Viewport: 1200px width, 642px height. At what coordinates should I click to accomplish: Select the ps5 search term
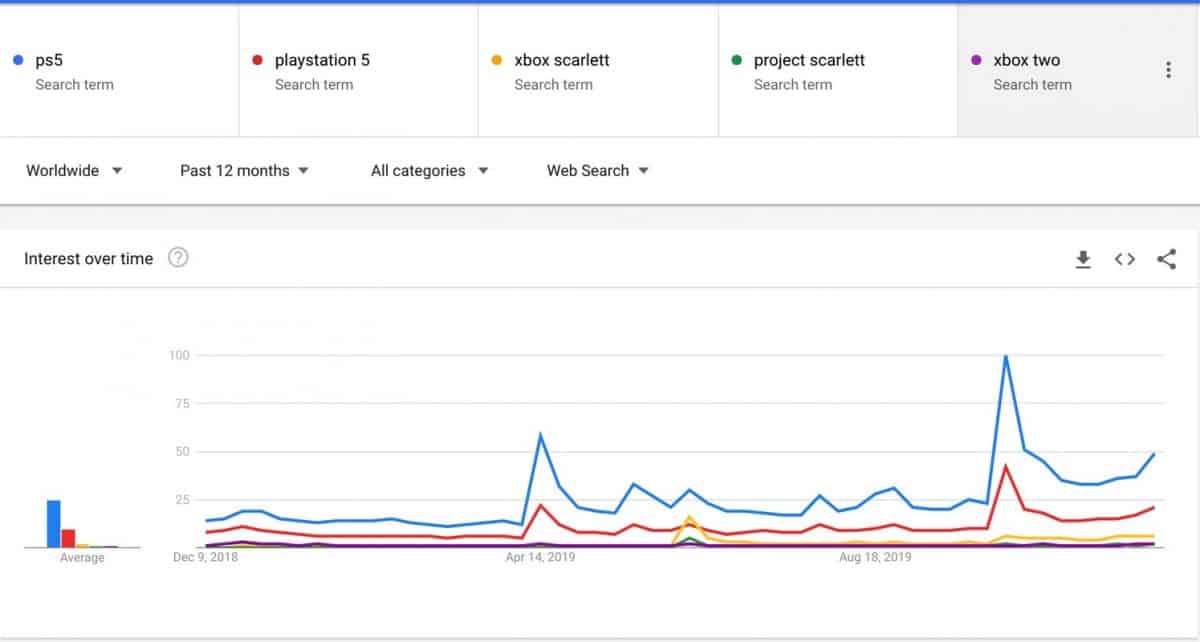[x=51, y=60]
